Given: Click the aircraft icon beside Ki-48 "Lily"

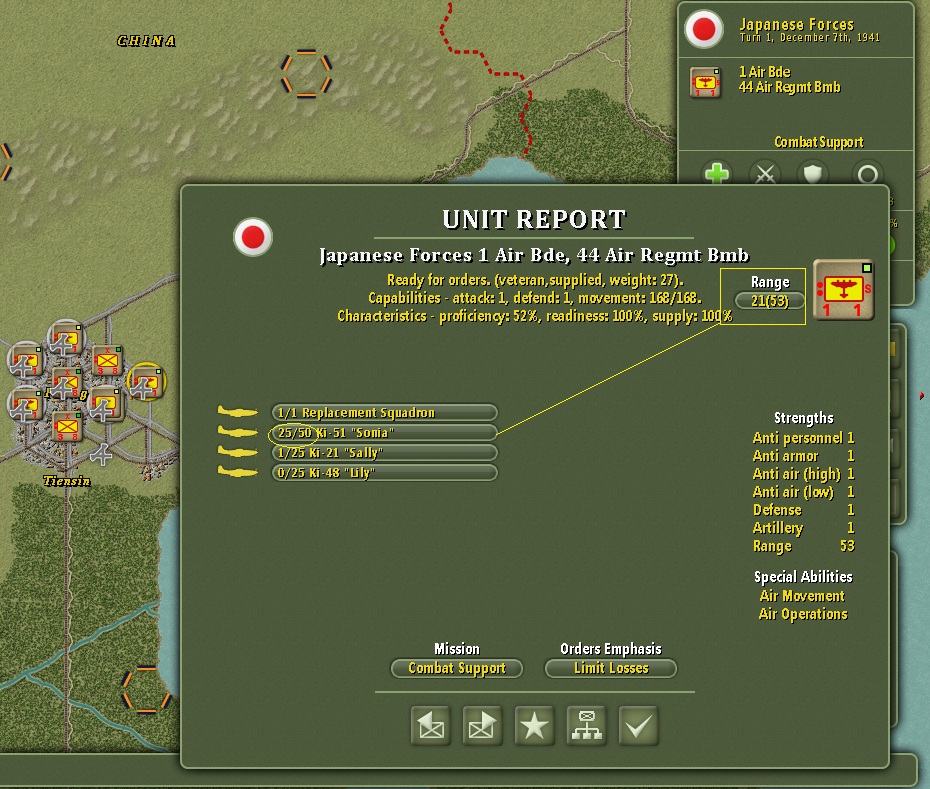Looking at the screenshot, I should click(x=237, y=472).
